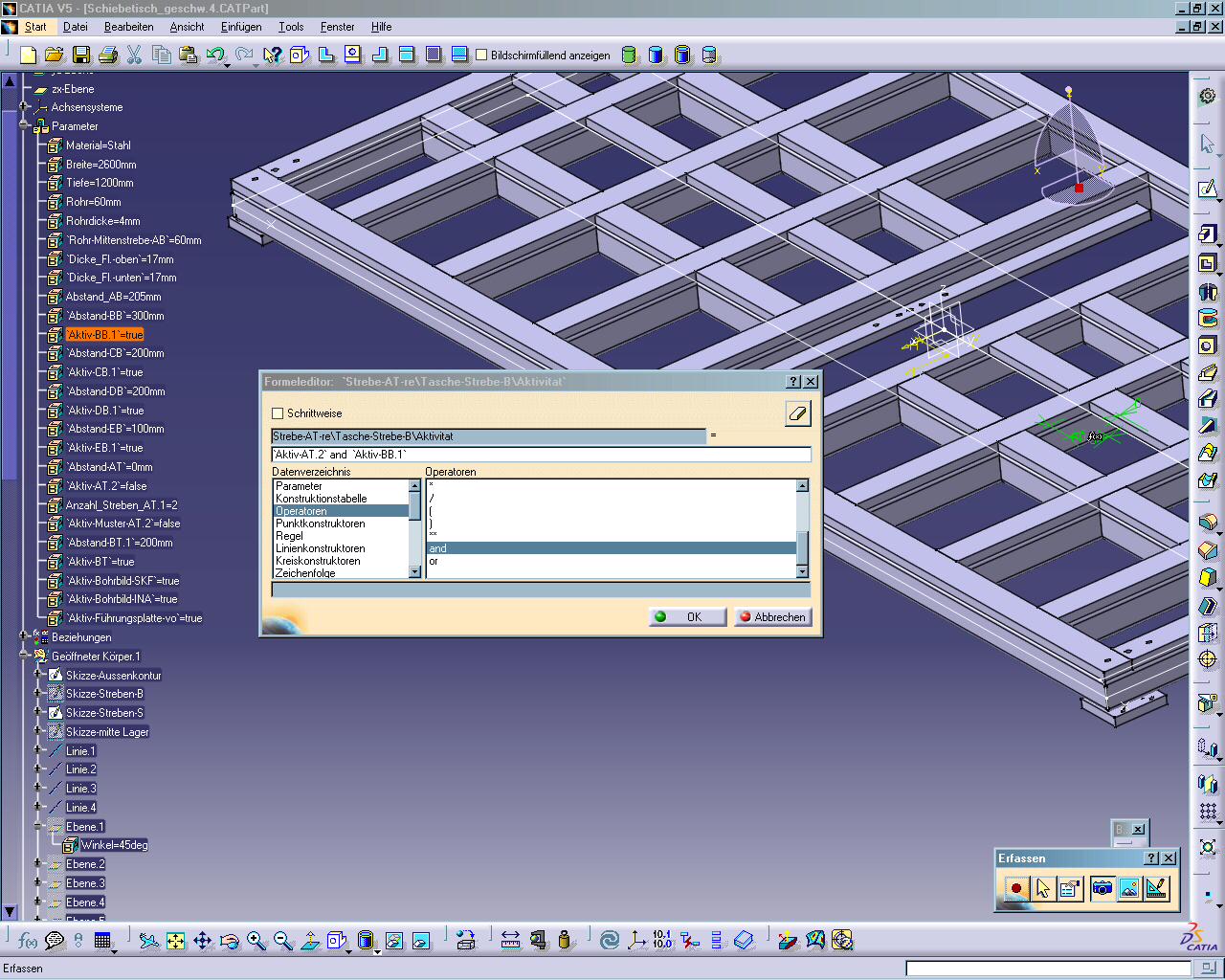Click the green cylinder render style icon

coord(629,56)
